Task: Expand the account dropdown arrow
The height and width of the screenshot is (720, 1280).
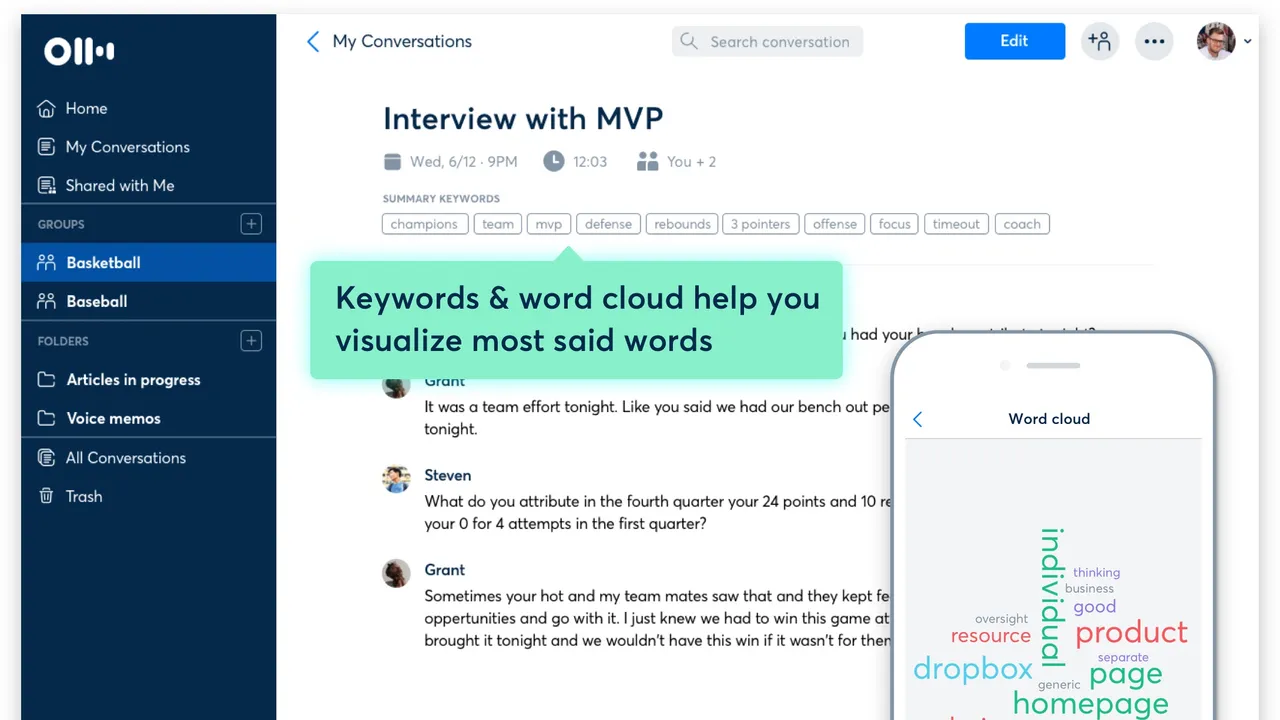Action: [x=1247, y=42]
